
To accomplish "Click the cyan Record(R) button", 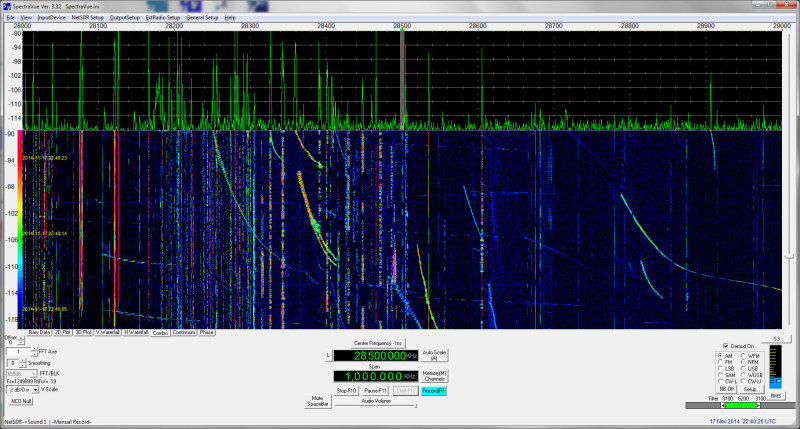I will pos(434,391).
